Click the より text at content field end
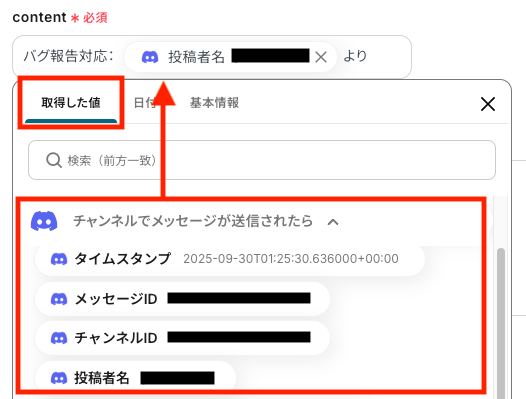The width and height of the screenshot is (526, 399). 355,56
